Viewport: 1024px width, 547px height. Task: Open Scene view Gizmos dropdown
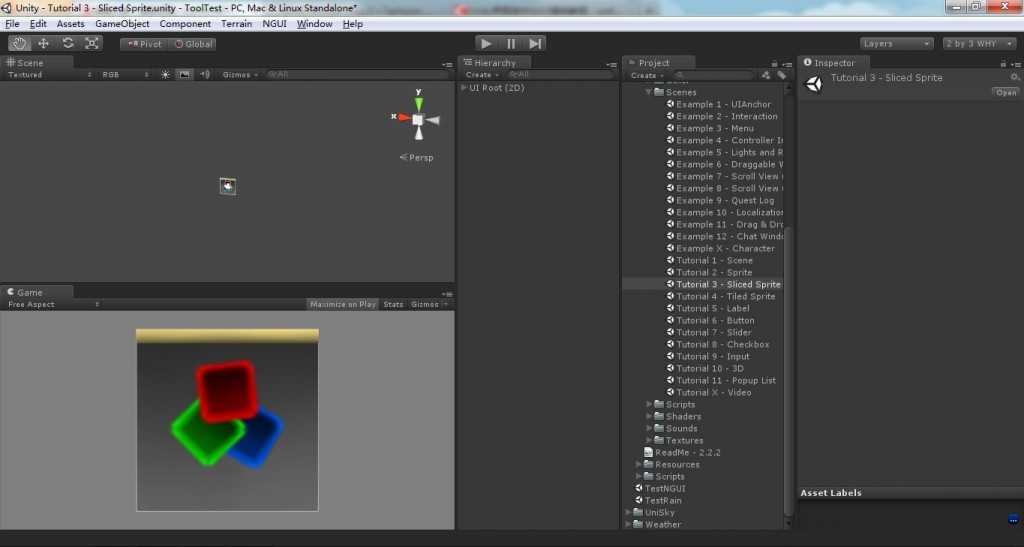coord(240,75)
